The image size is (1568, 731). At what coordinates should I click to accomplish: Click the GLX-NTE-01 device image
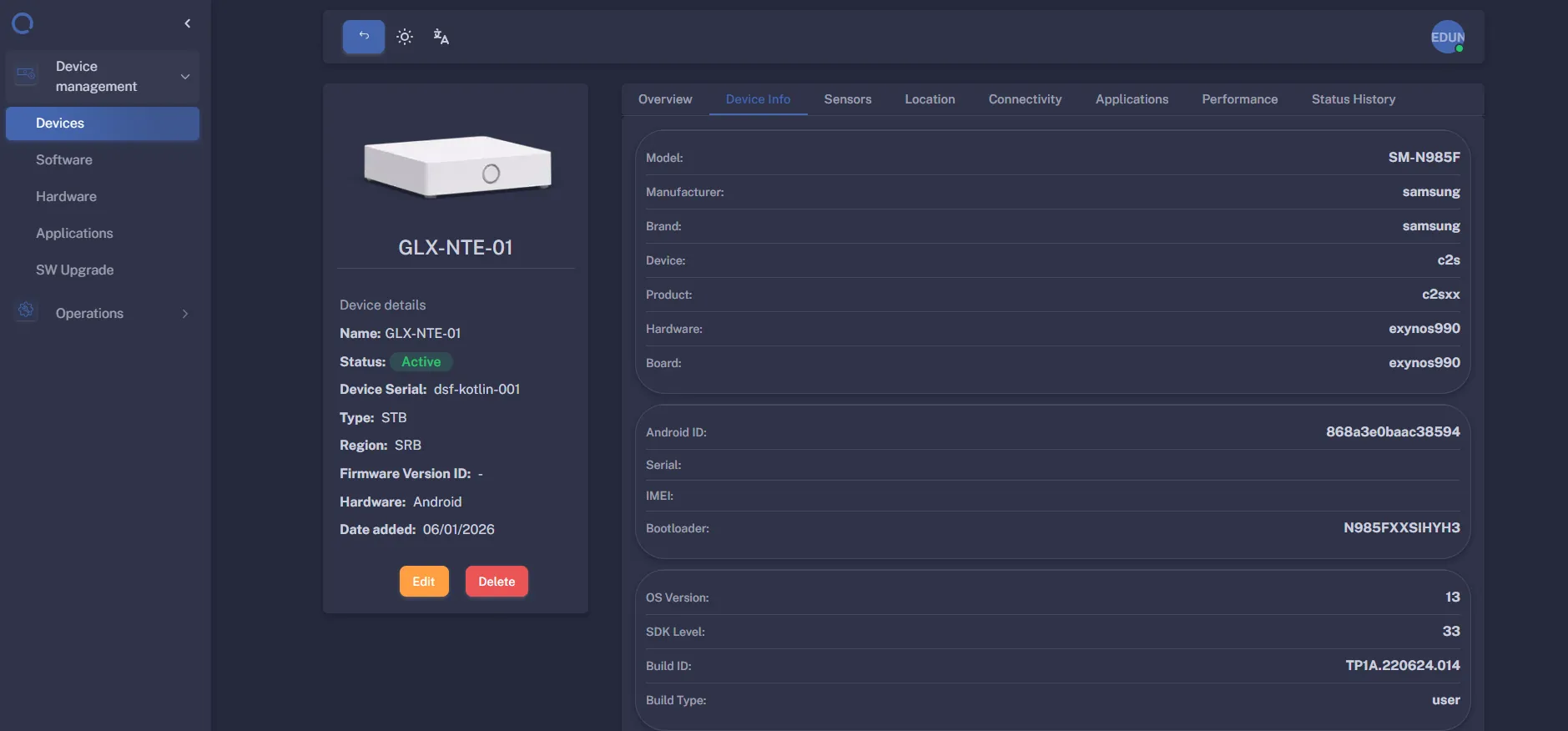click(x=456, y=167)
